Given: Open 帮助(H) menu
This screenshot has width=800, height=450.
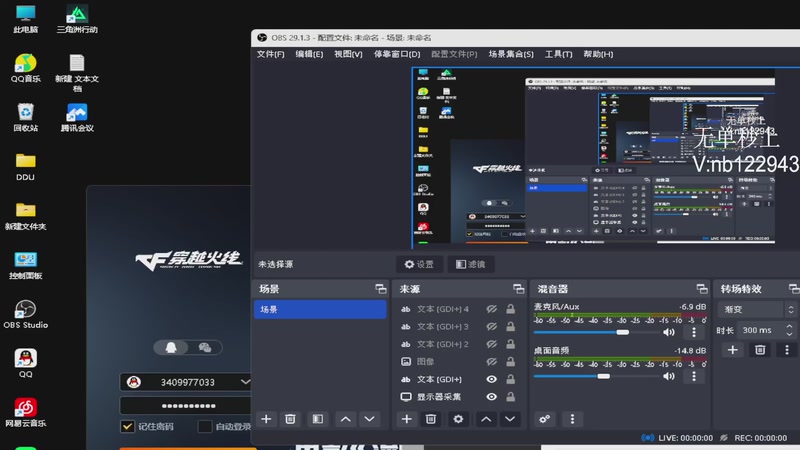Looking at the screenshot, I should [x=598, y=54].
